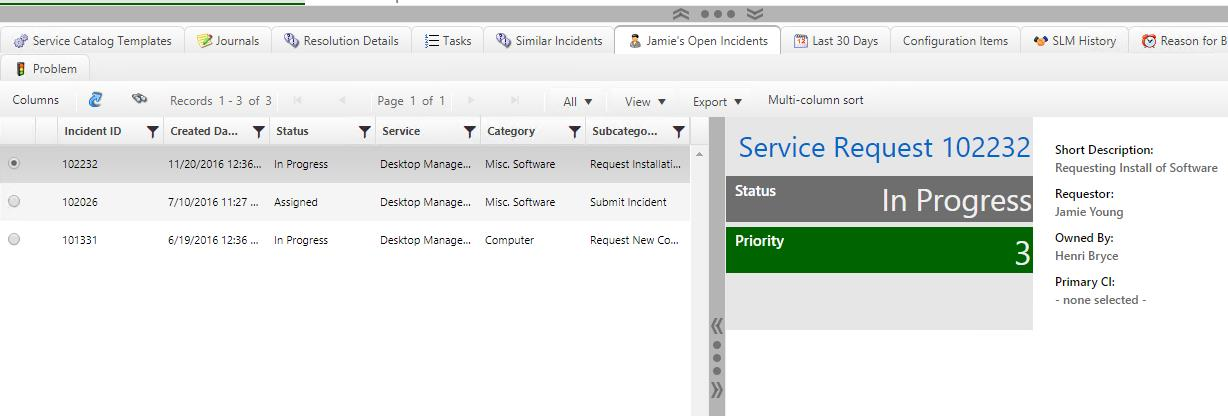Click the Columns button
This screenshot has width=1228, height=416.
36,100
